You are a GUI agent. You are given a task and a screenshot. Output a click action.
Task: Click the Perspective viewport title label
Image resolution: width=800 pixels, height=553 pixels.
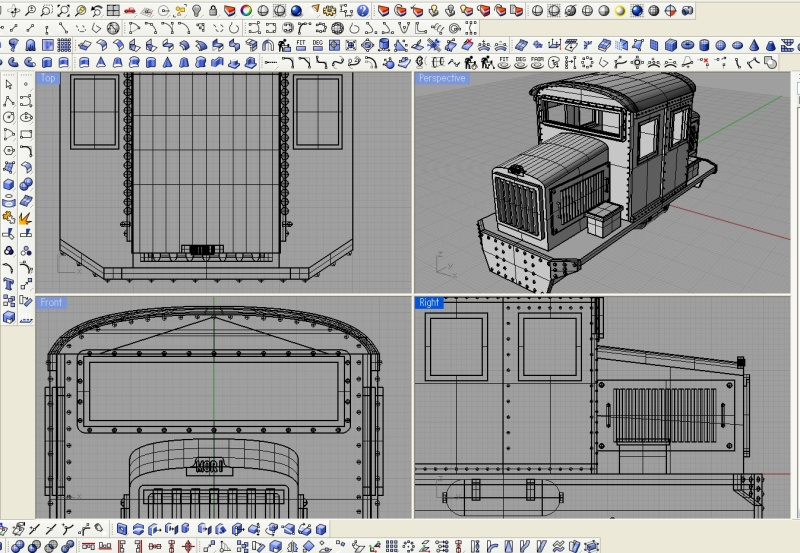[442, 78]
